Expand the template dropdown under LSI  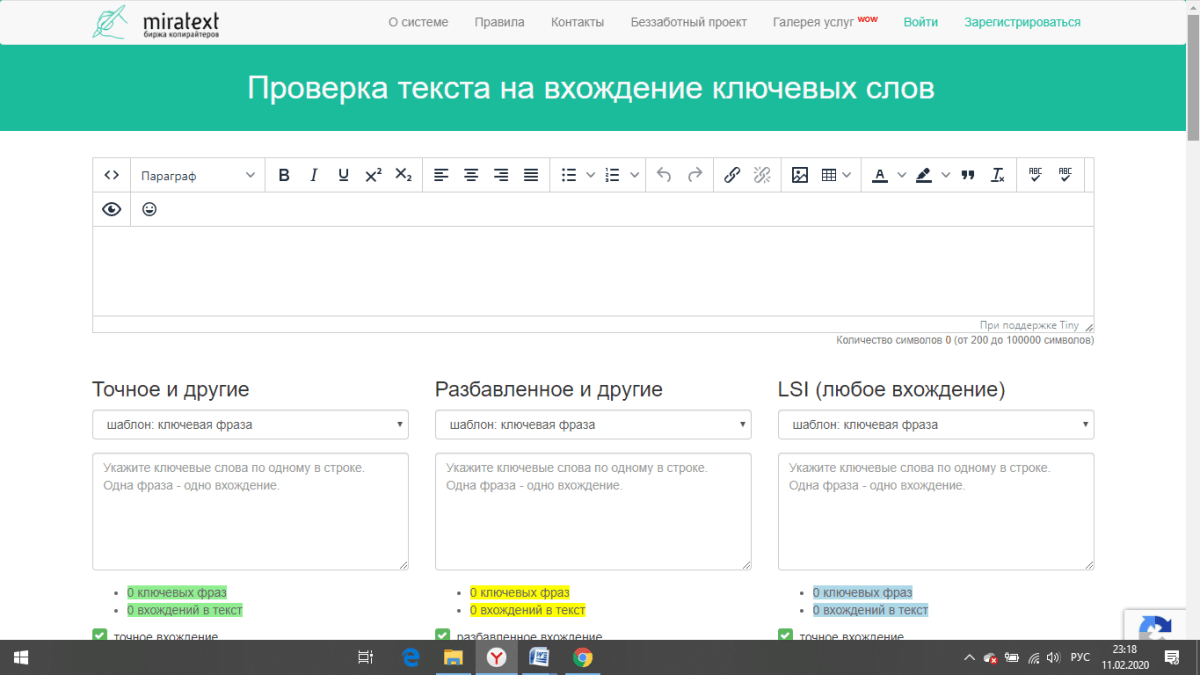click(935, 425)
